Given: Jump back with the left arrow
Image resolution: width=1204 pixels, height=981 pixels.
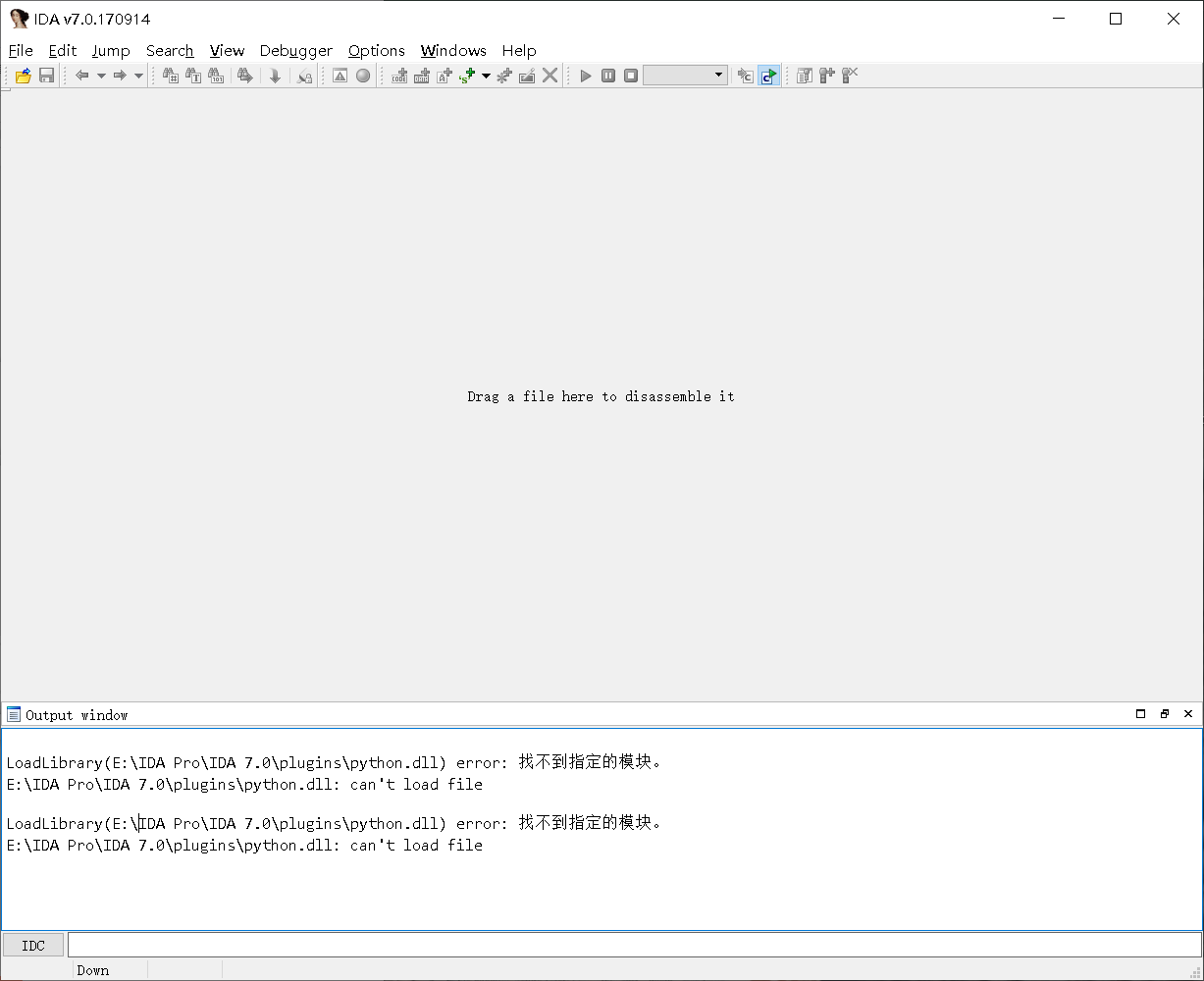Looking at the screenshot, I should pyautogui.click(x=82, y=76).
